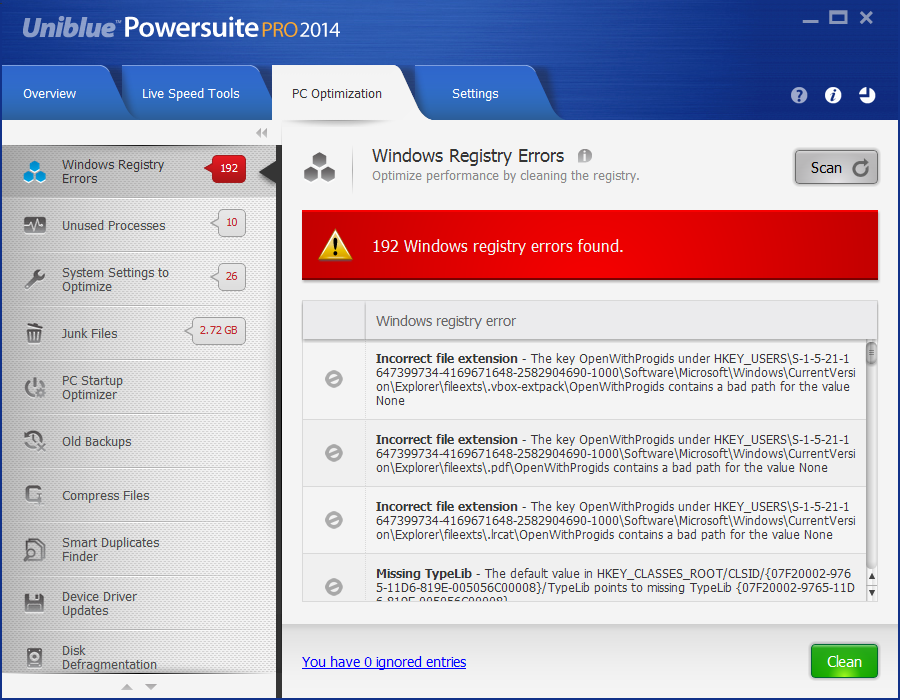Click the pie chart icon in header

point(867,95)
